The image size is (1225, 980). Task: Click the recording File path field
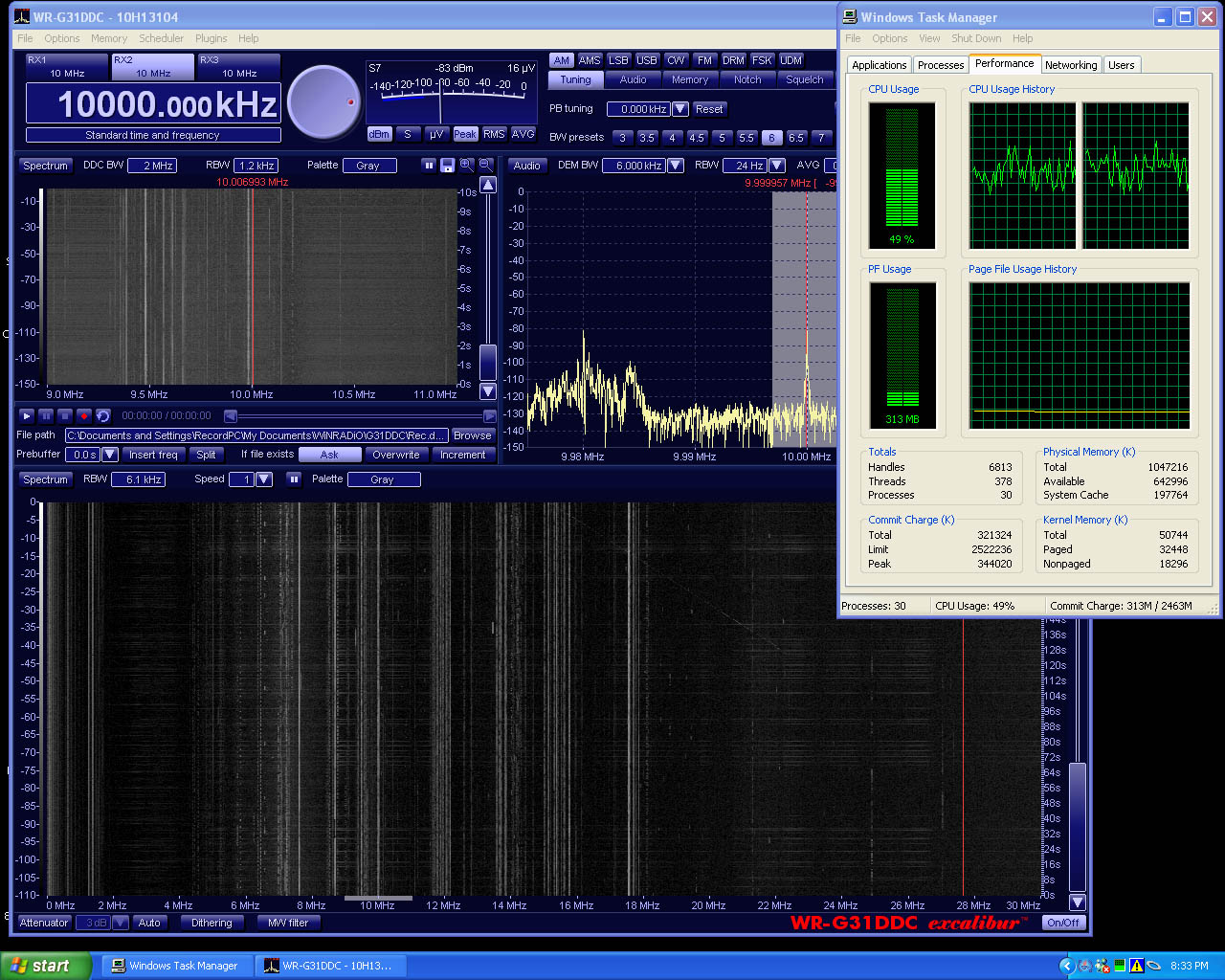pyautogui.click(x=256, y=435)
